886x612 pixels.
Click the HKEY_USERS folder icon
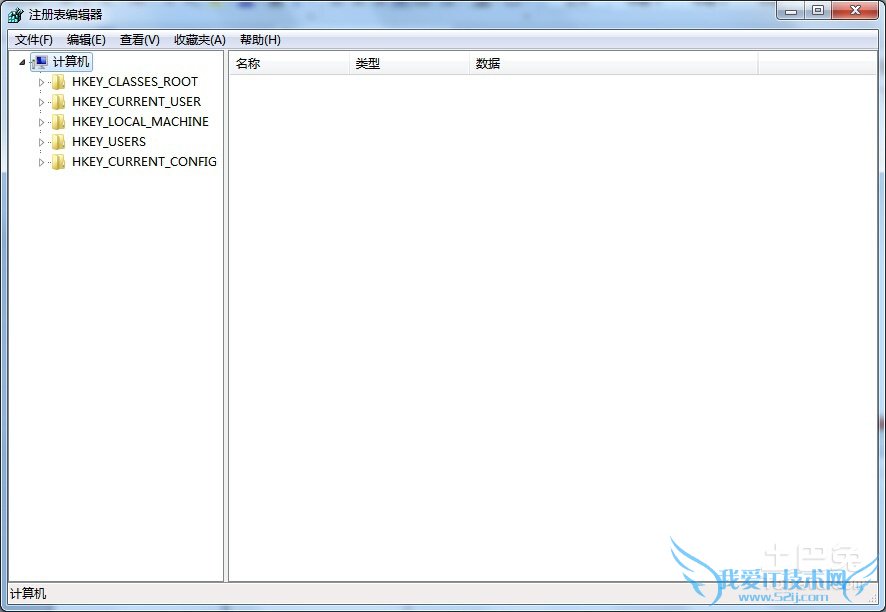(58, 142)
